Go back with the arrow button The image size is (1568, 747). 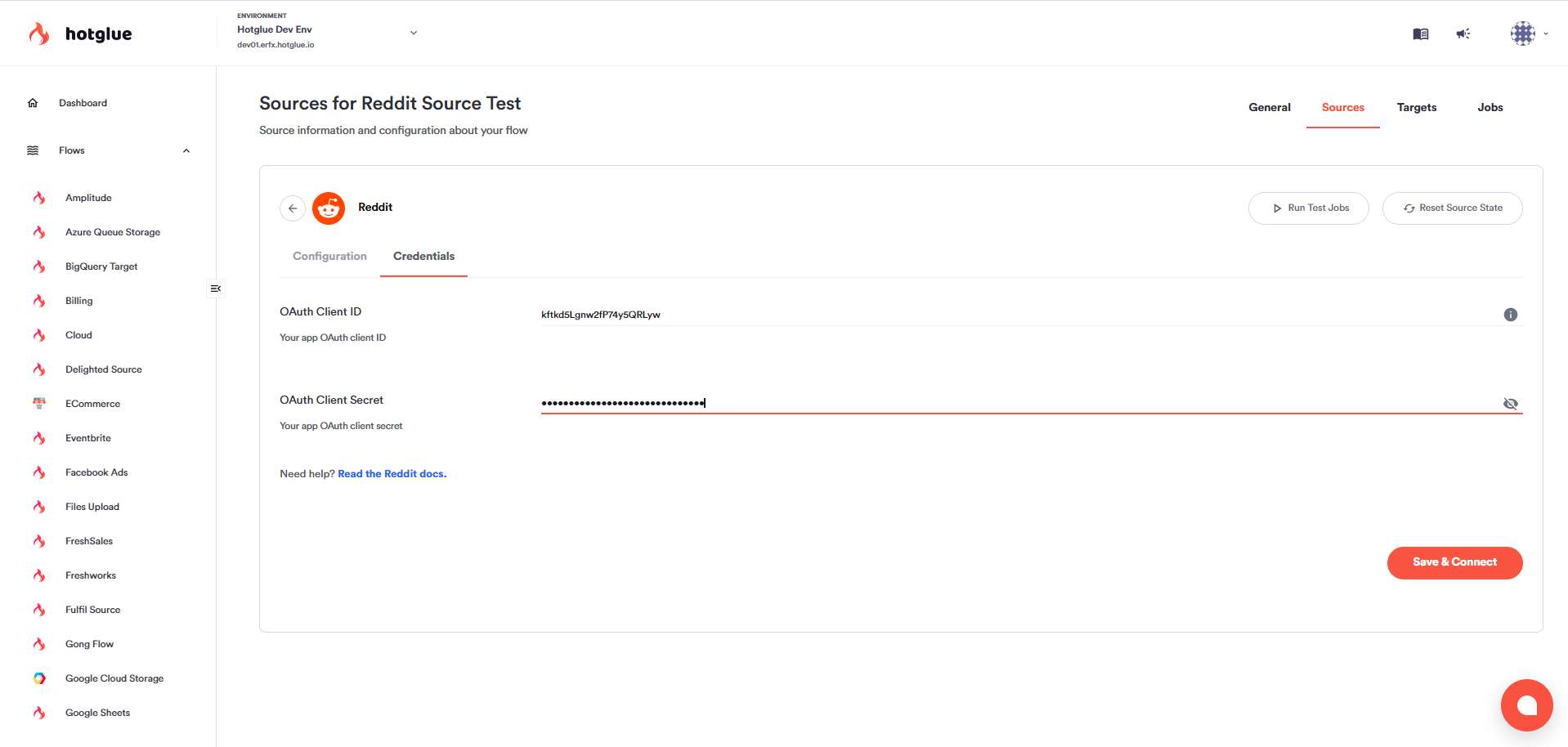click(293, 208)
